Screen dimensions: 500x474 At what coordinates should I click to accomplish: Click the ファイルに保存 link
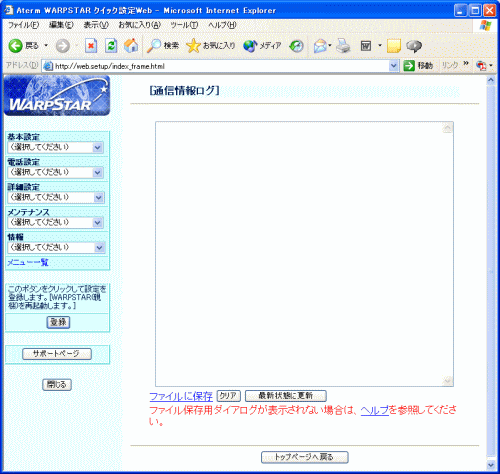pyautogui.click(x=181, y=396)
